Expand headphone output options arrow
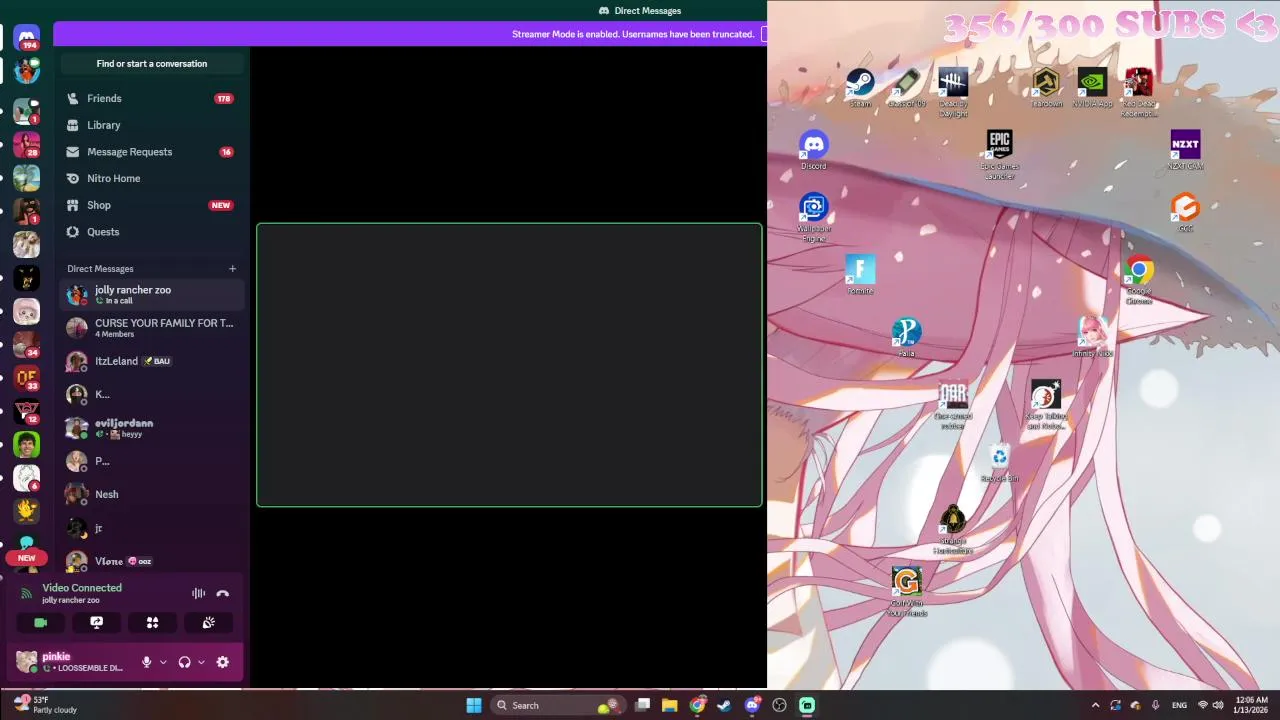The image size is (1280, 720). 201,662
